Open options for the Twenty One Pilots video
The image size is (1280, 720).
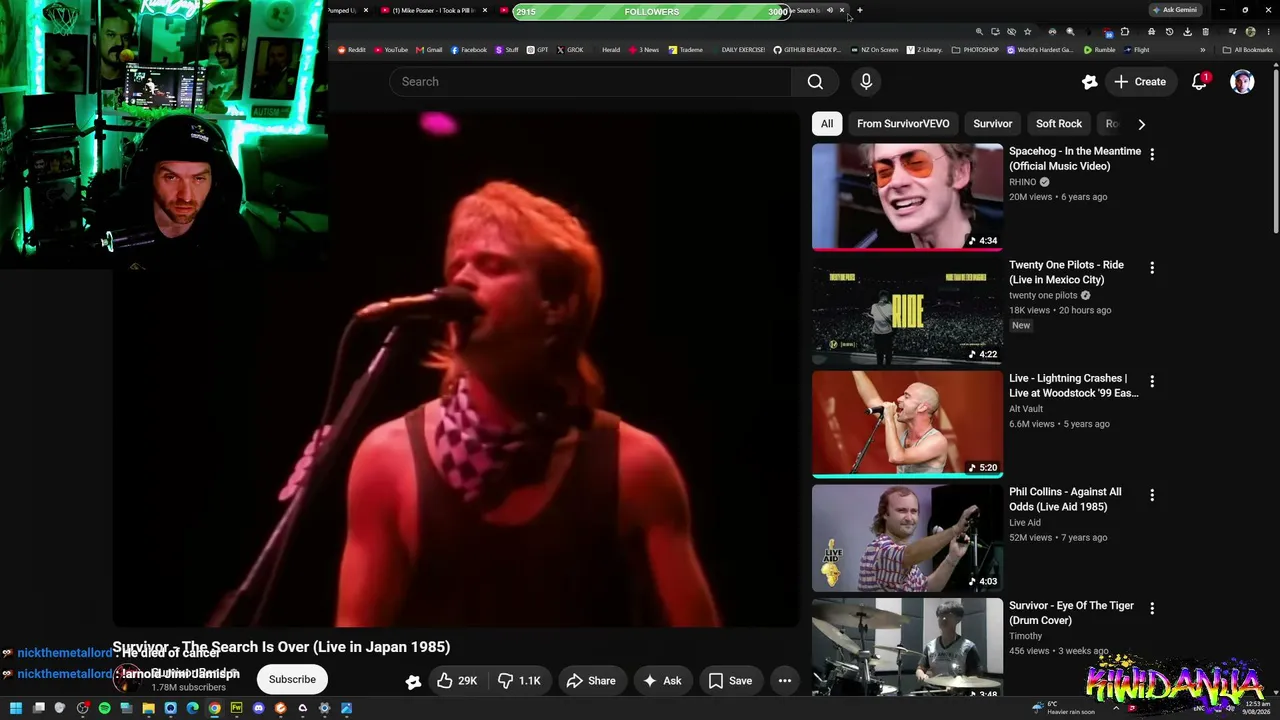tap(1152, 268)
